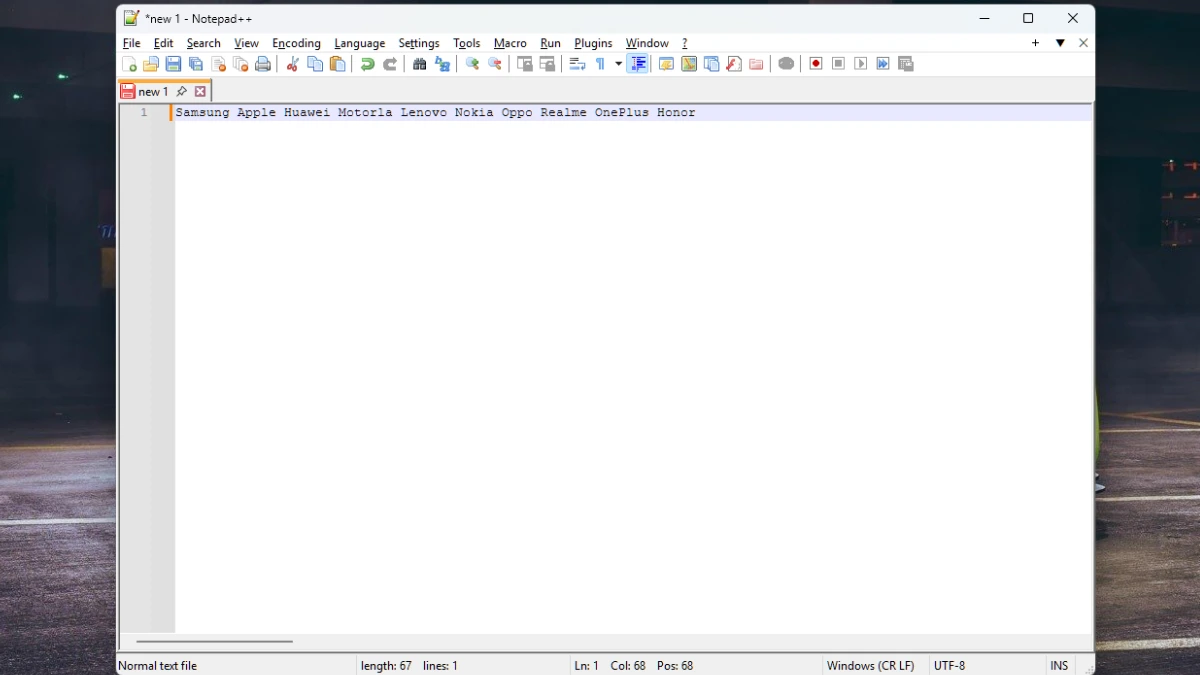
Task: Save the file with the blue floppy icon
Action: (173, 64)
